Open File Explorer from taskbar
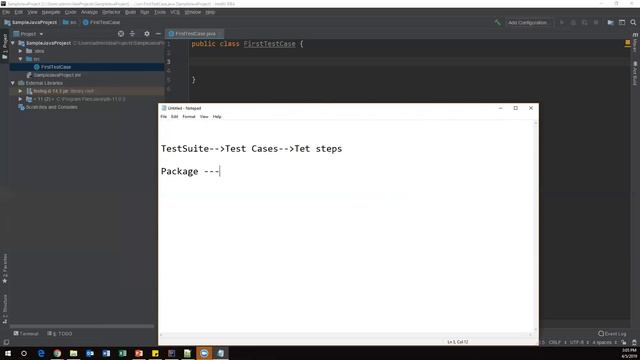The height and width of the screenshot is (360, 640). [73, 353]
